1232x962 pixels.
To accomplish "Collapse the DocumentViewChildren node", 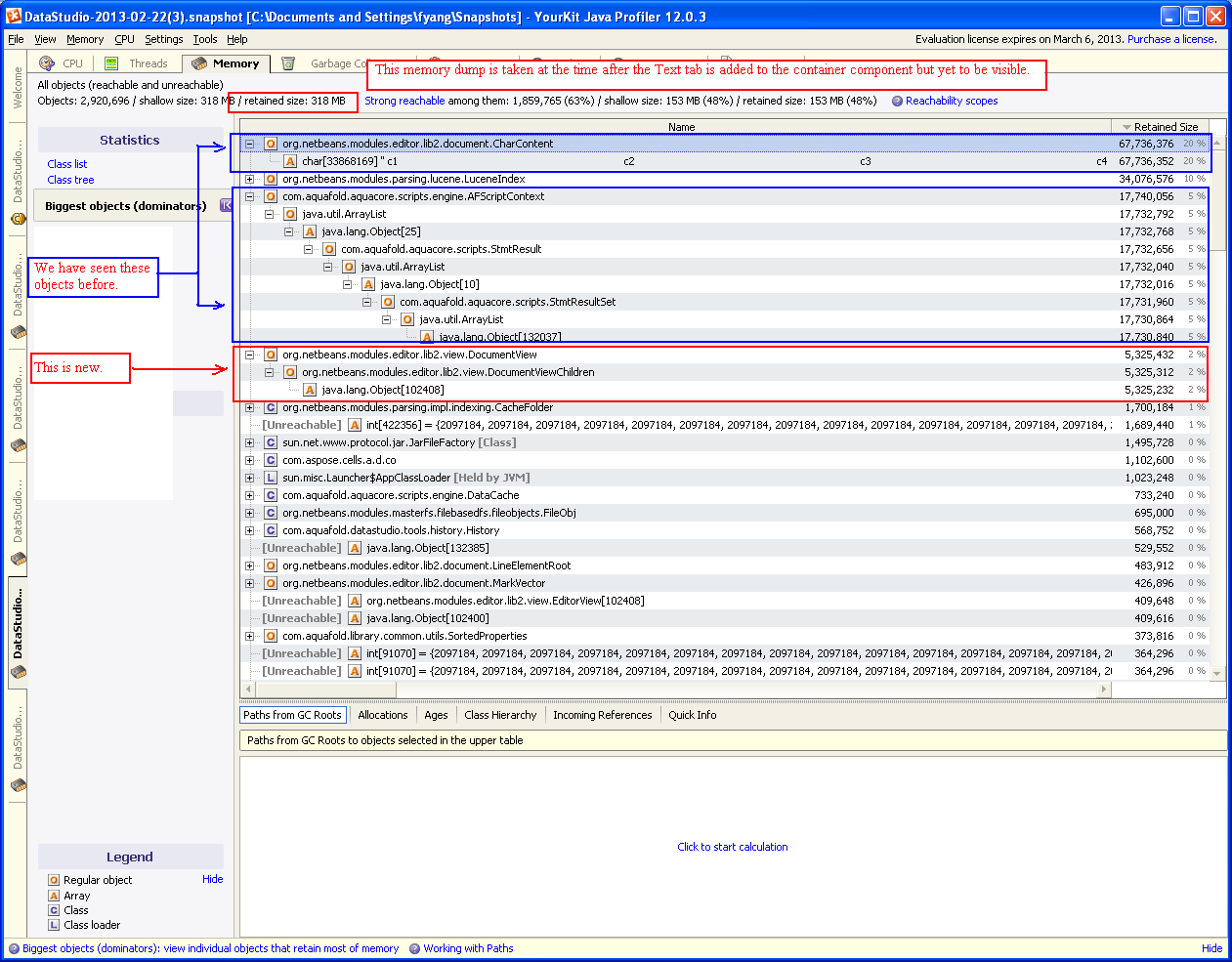I will (270, 372).
